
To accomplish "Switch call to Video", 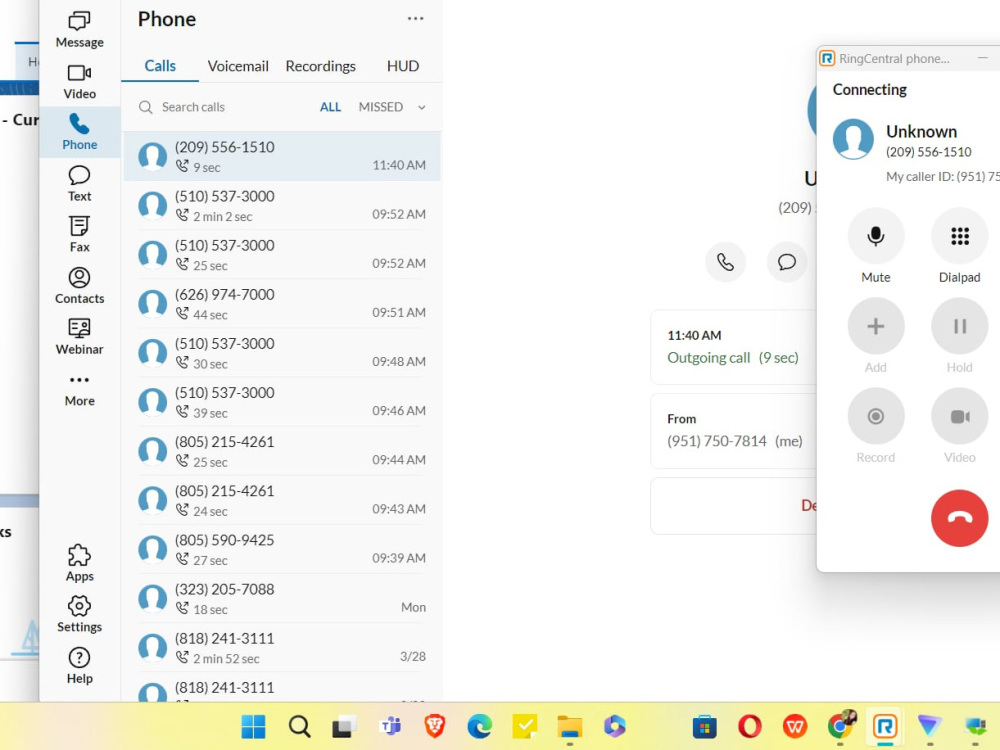I will (959, 416).
